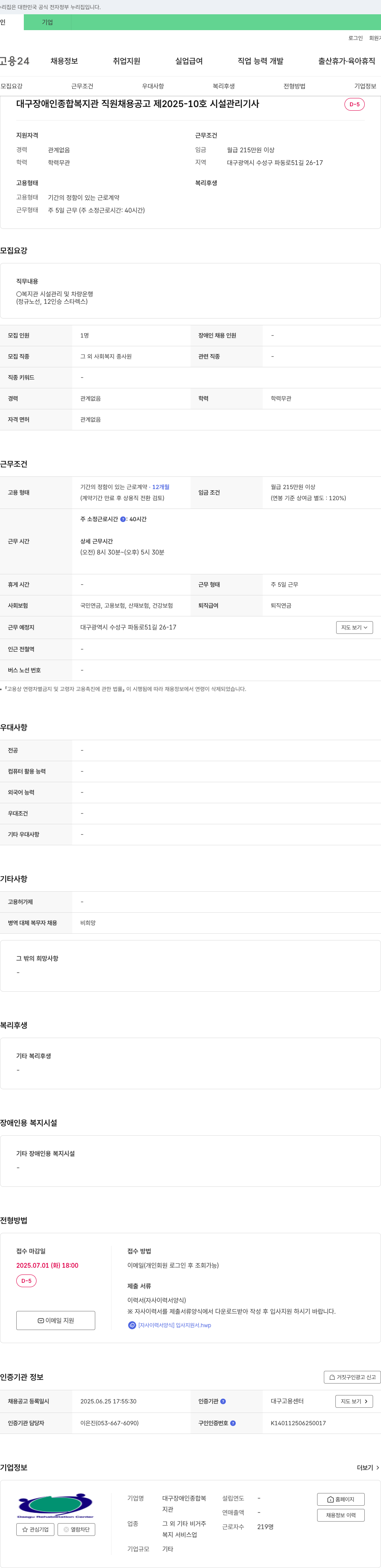Click the Daegu Rehabilitation Center company logo
This screenshot has width=381, height=1568.
click(x=56, y=1505)
